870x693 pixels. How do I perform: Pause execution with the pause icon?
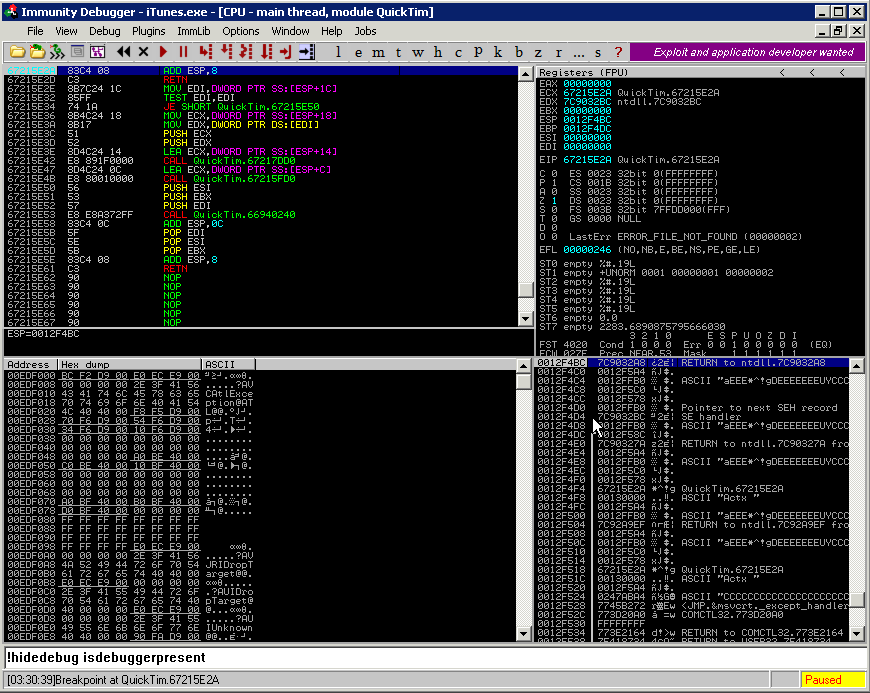point(183,51)
